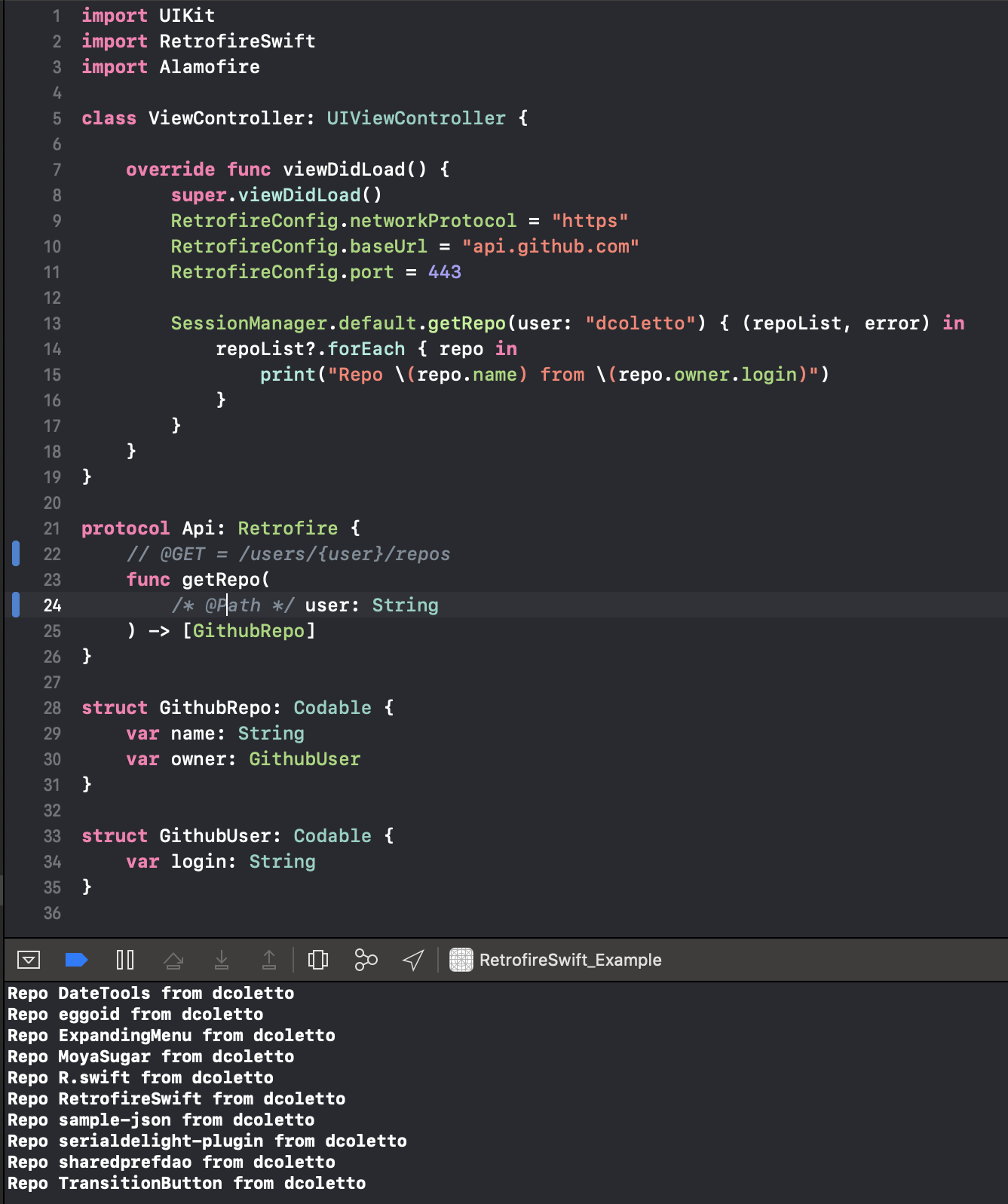Click 'struct GithubRepo' declaration
This screenshot has height=1204, width=1008.
(176, 708)
